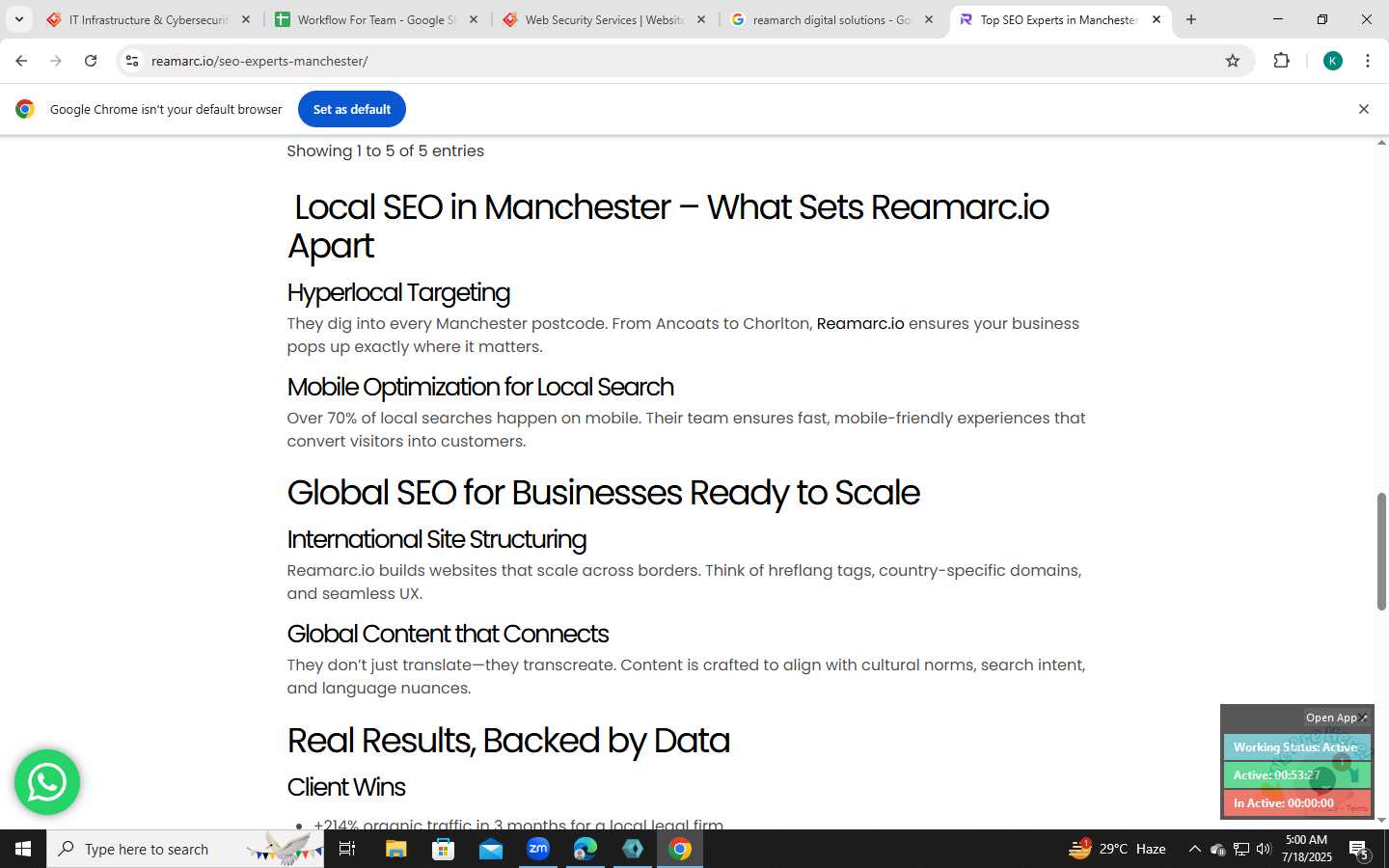The width and height of the screenshot is (1389, 868).
Task: Close the IT Infrastructure & Cybersecurity tab
Action: point(246,19)
